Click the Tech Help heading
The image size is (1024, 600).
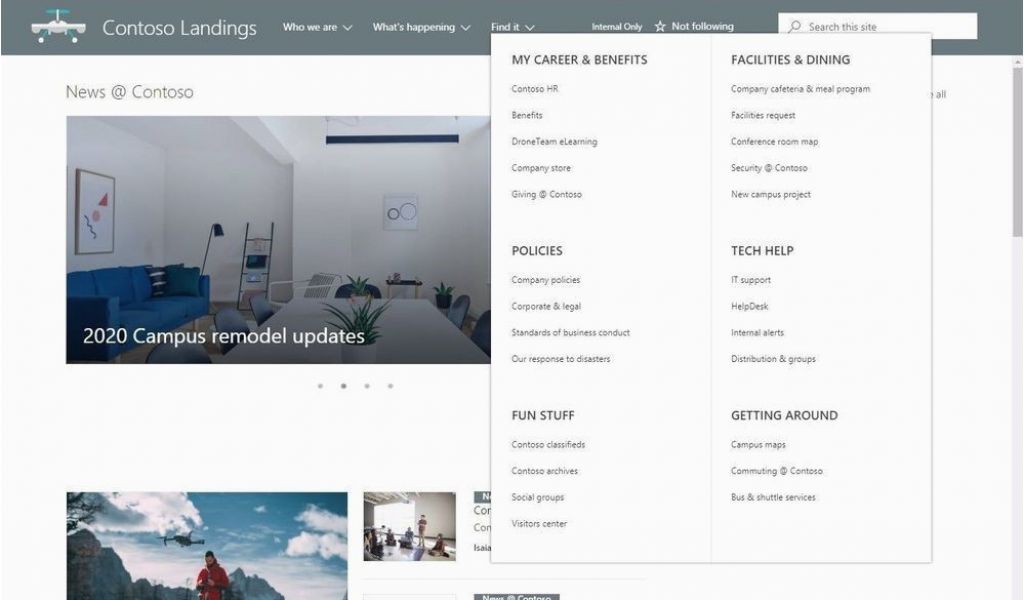762,251
